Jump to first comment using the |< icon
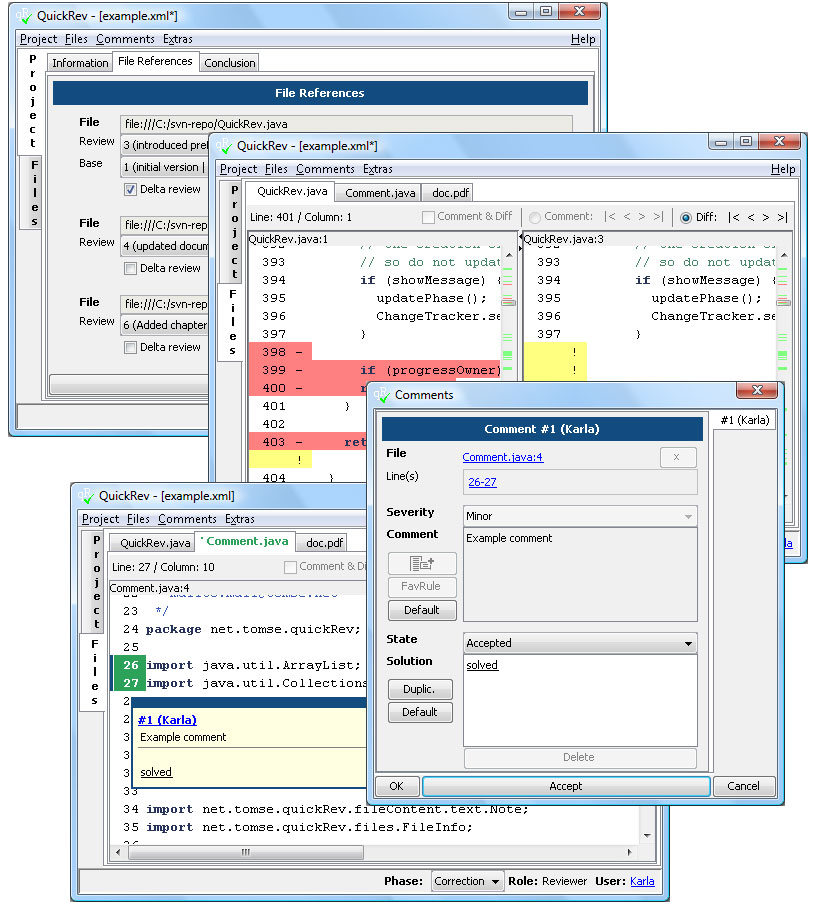 coord(611,217)
